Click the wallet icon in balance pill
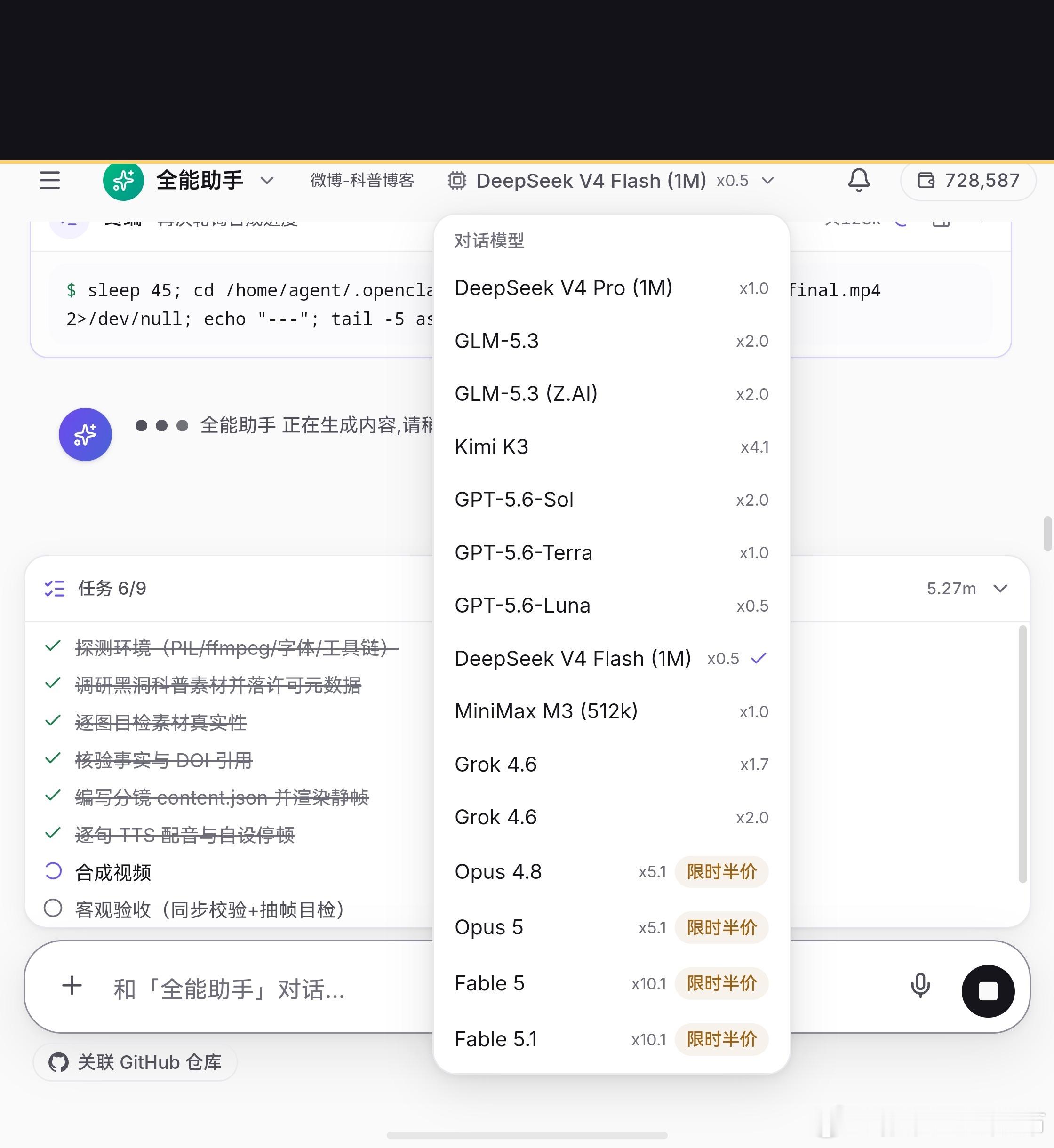 click(926, 180)
